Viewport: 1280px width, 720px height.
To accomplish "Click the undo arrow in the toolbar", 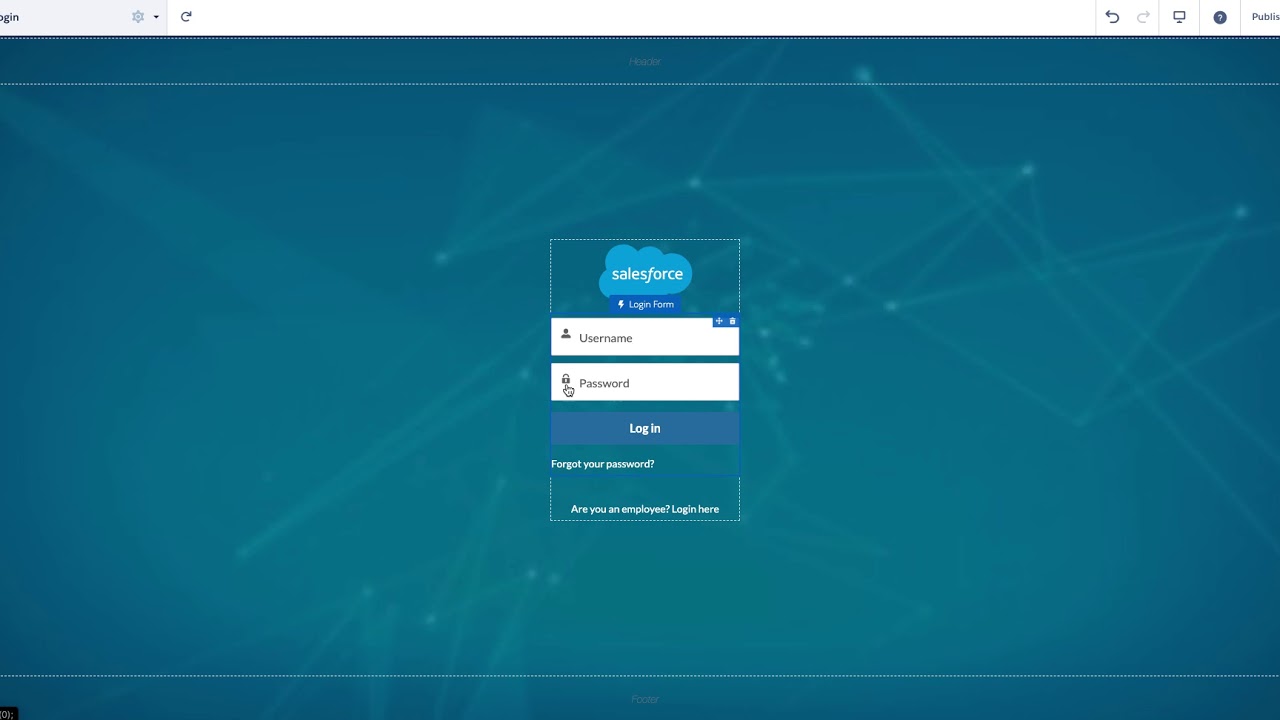I will [x=1112, y=17].
